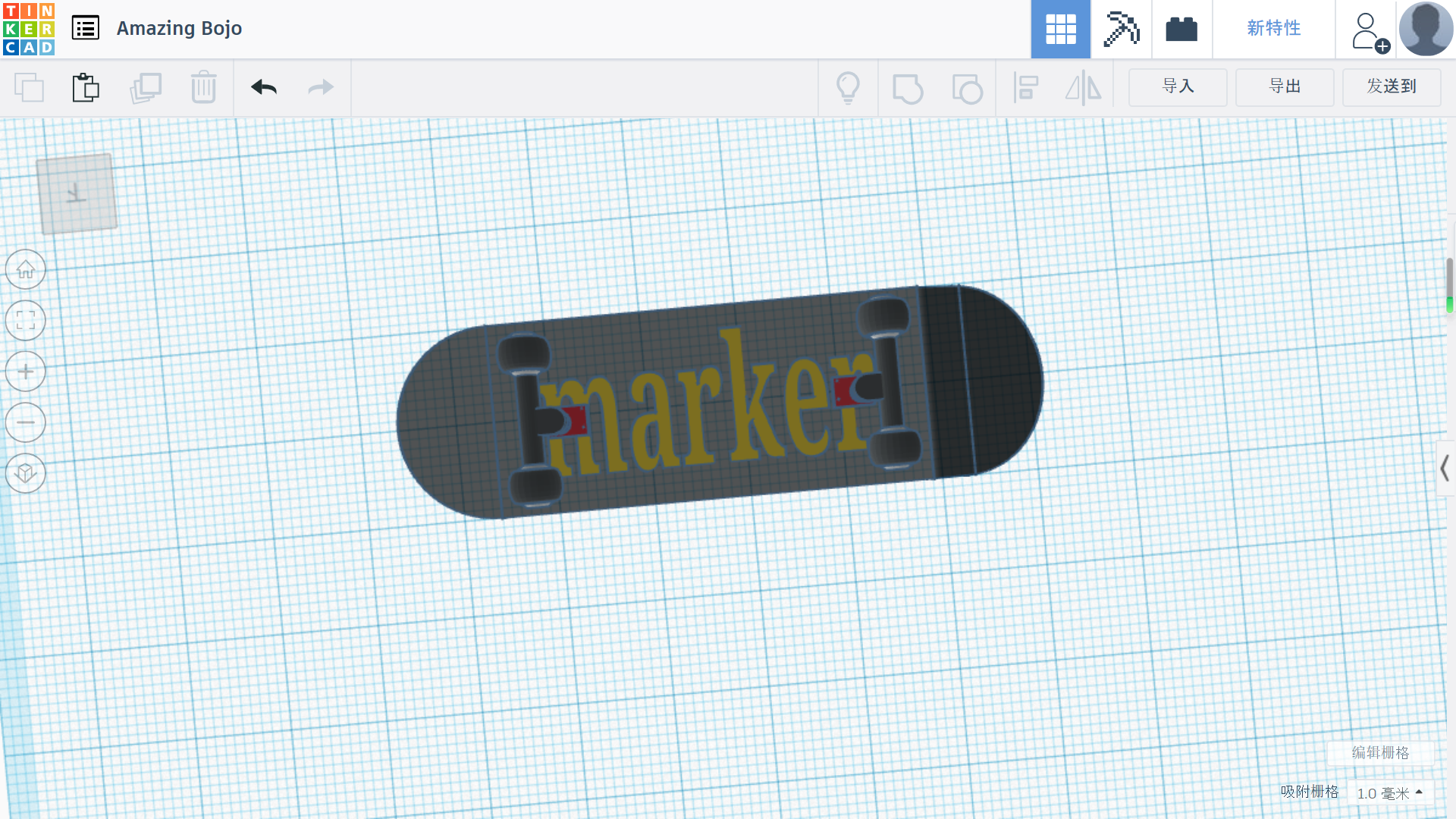Toggle show all with lightbulb icon
The image size is (1456, 819).
pos(848,88)
